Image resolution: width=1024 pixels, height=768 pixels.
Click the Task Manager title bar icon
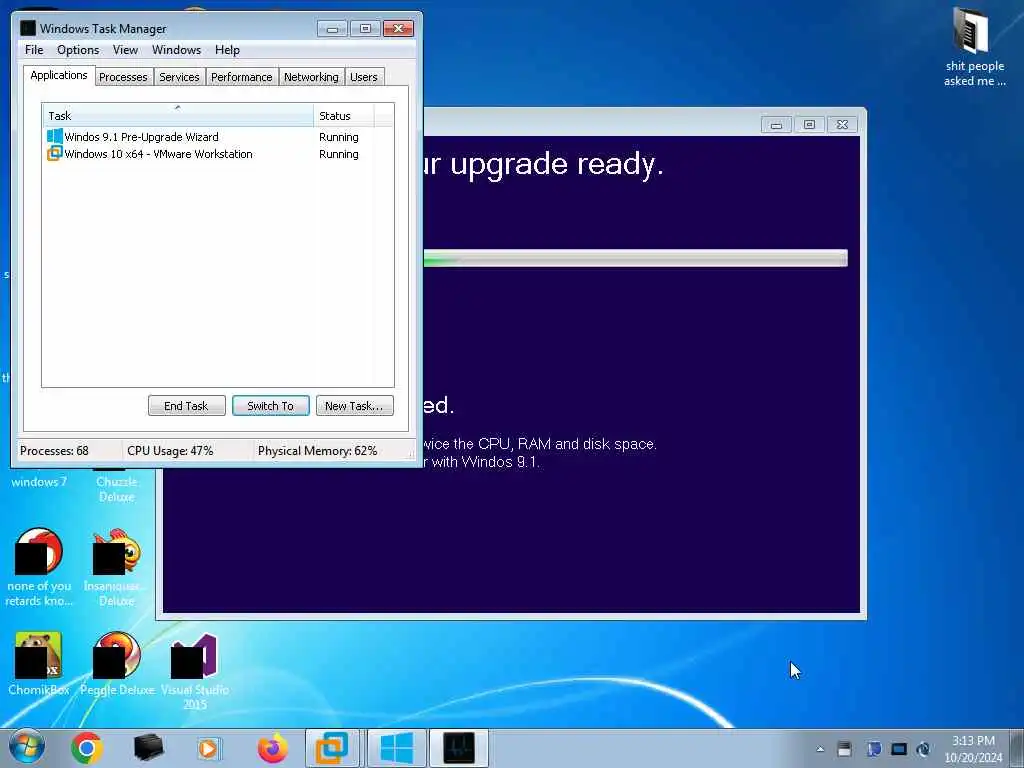pyautogui.click(x=27, y=28)
